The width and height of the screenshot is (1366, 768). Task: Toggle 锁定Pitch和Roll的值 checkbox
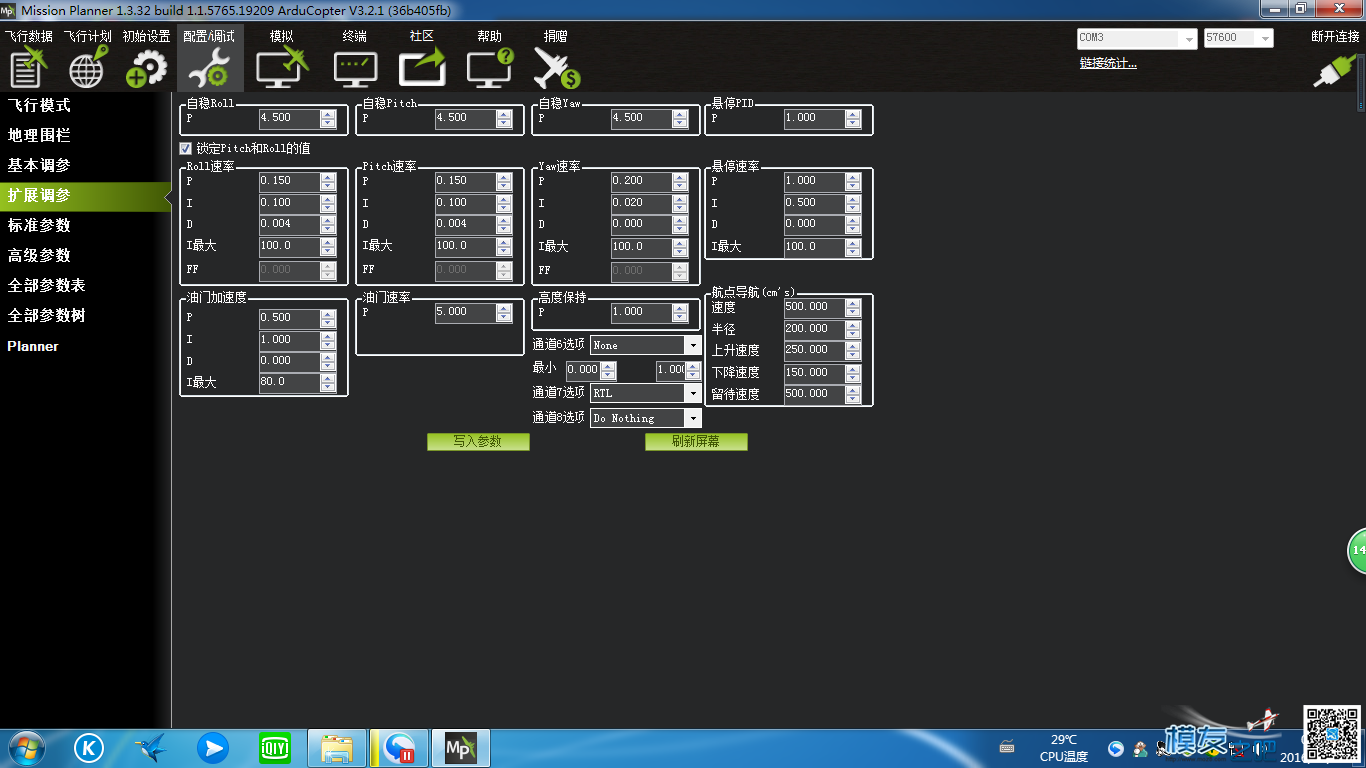185,148
